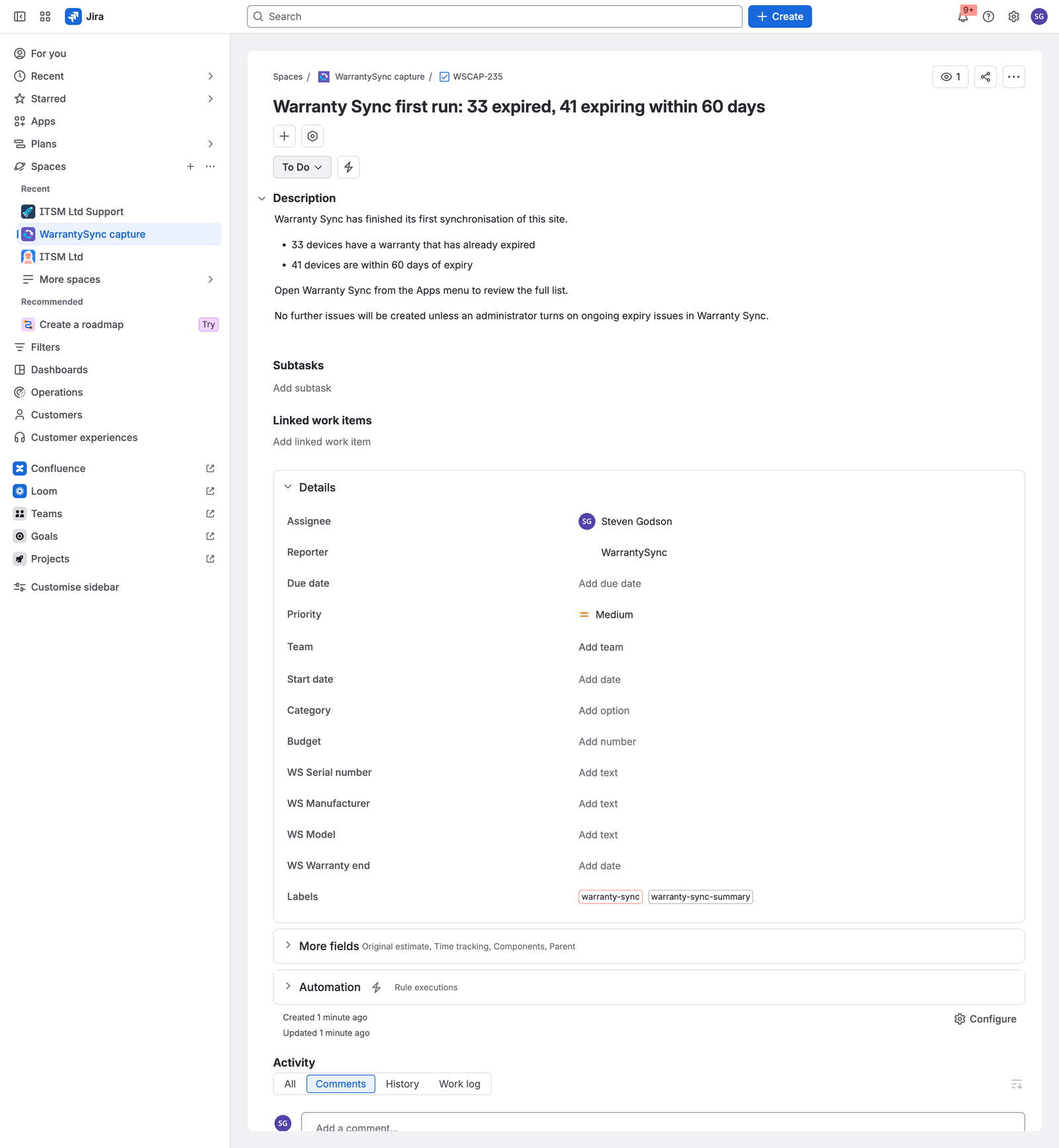Image resolution: width=1059 pixels, height=1148 pixels.
Task: Expand the More fields section
Action: [288, 945]
